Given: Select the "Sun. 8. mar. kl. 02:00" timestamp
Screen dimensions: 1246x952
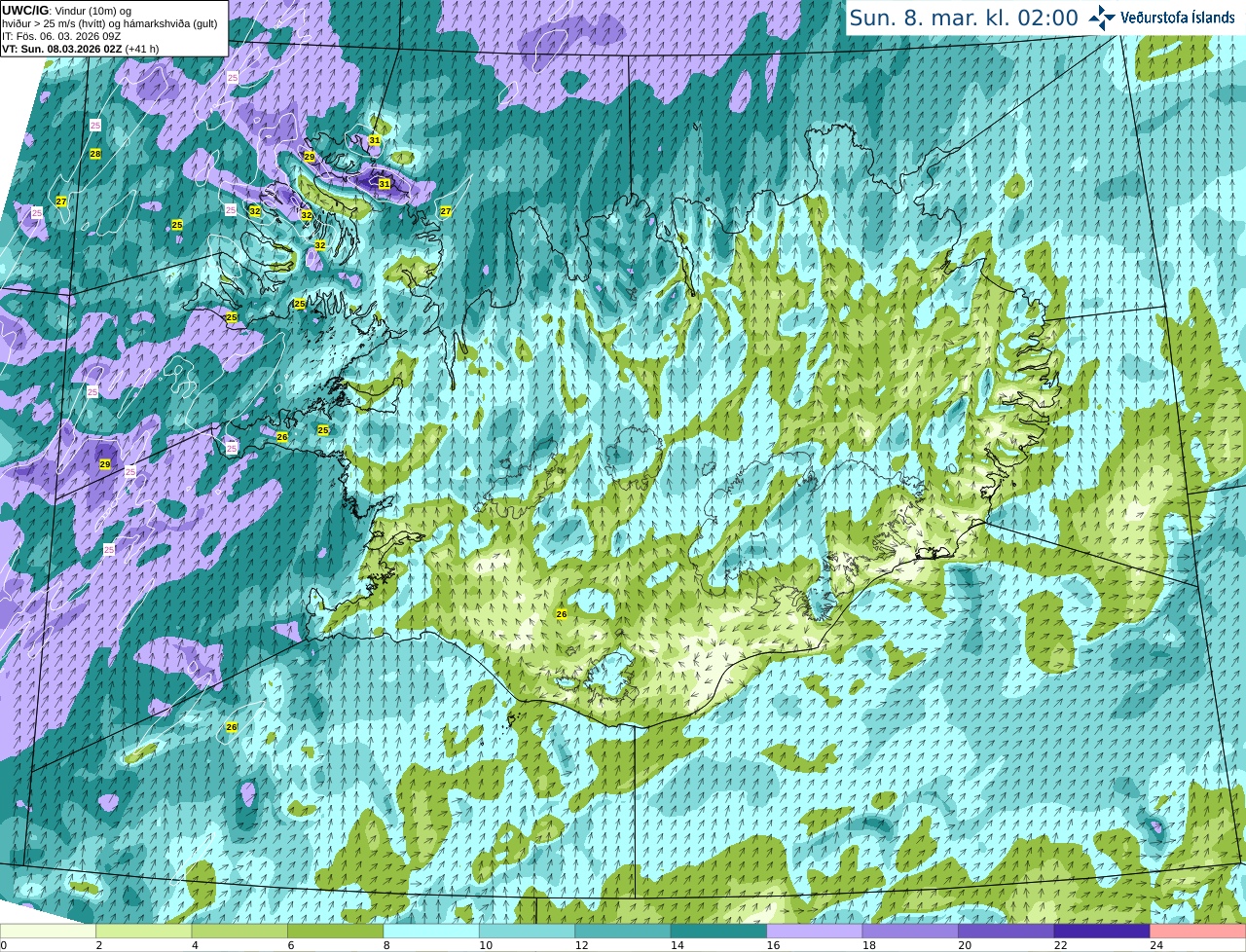Looking at the screenshot, I should 964,18.
